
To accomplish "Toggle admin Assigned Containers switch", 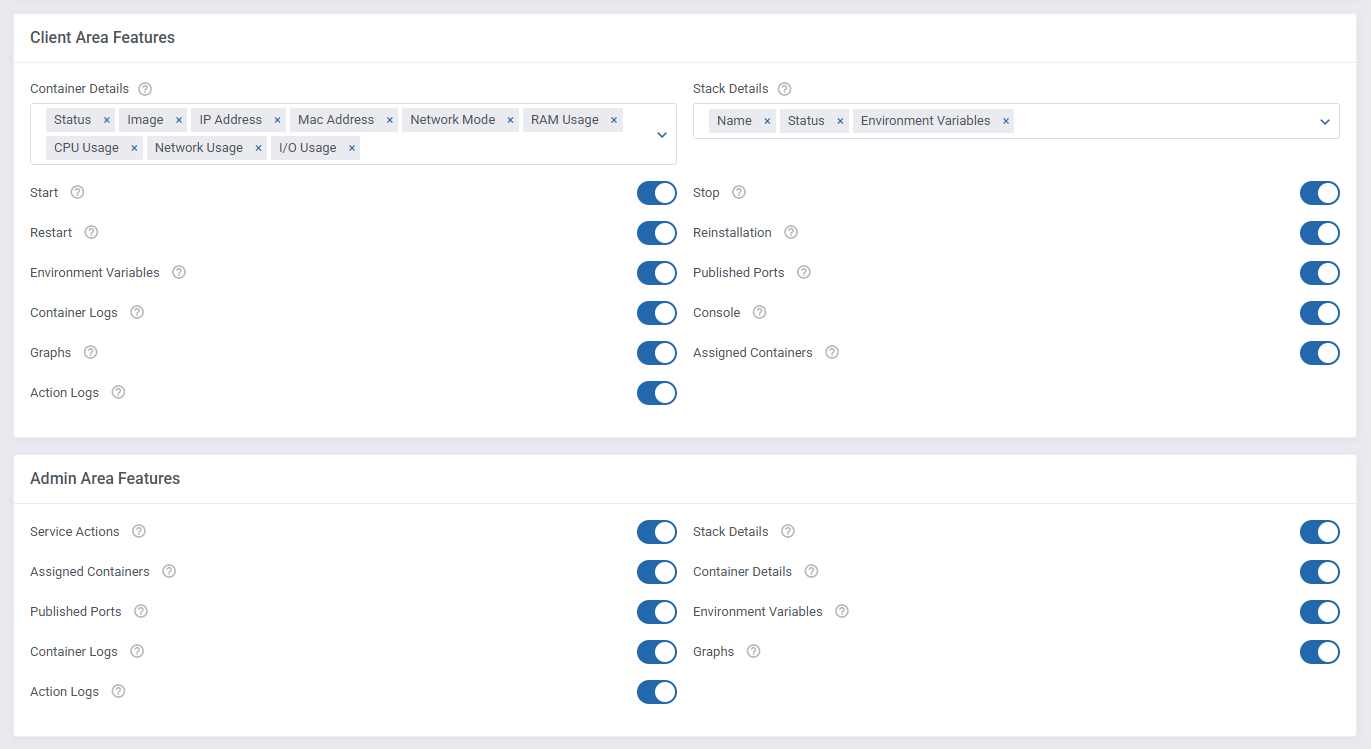I will coord(657,572).
